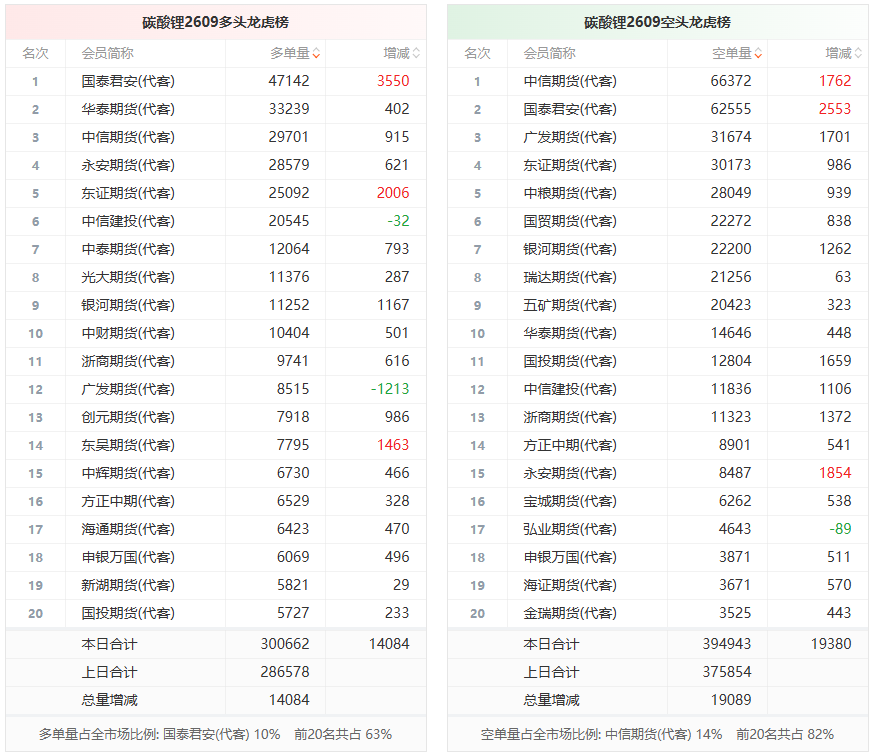Select 东吴期货(代客) long position row

pos(216,445)
